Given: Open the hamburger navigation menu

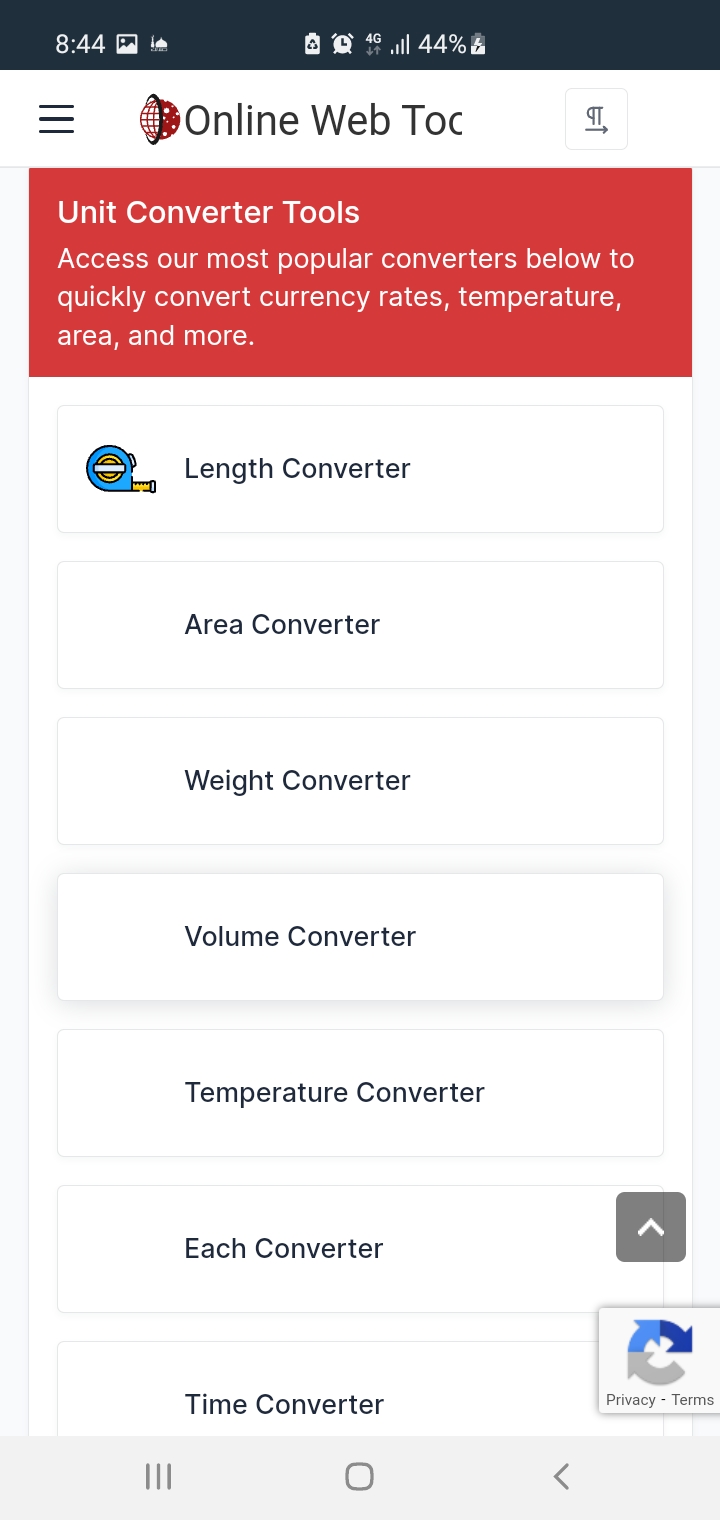Looking at the screenshot, I should (x=56, y=119).
